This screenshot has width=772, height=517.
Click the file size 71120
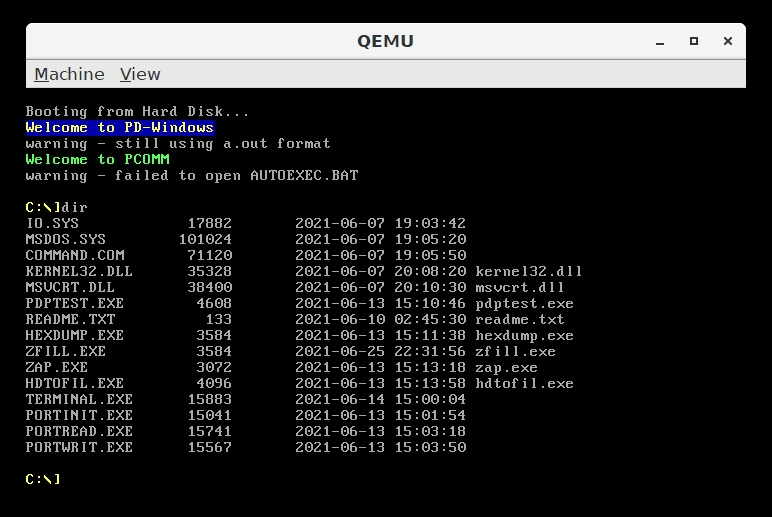click(x=210, y=256)
